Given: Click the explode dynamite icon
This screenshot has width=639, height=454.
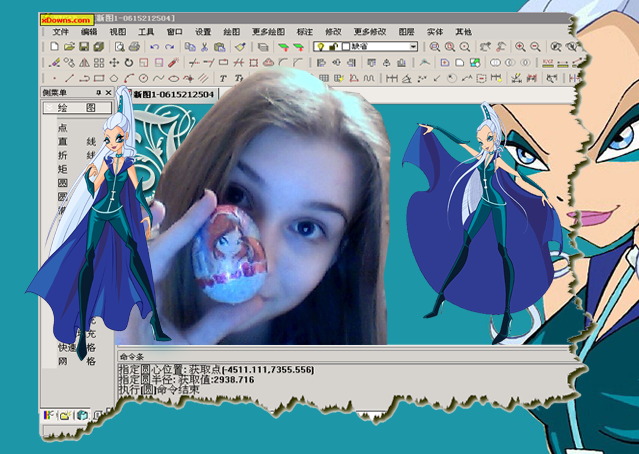Looking at the screenshot, I should [174, 63].
